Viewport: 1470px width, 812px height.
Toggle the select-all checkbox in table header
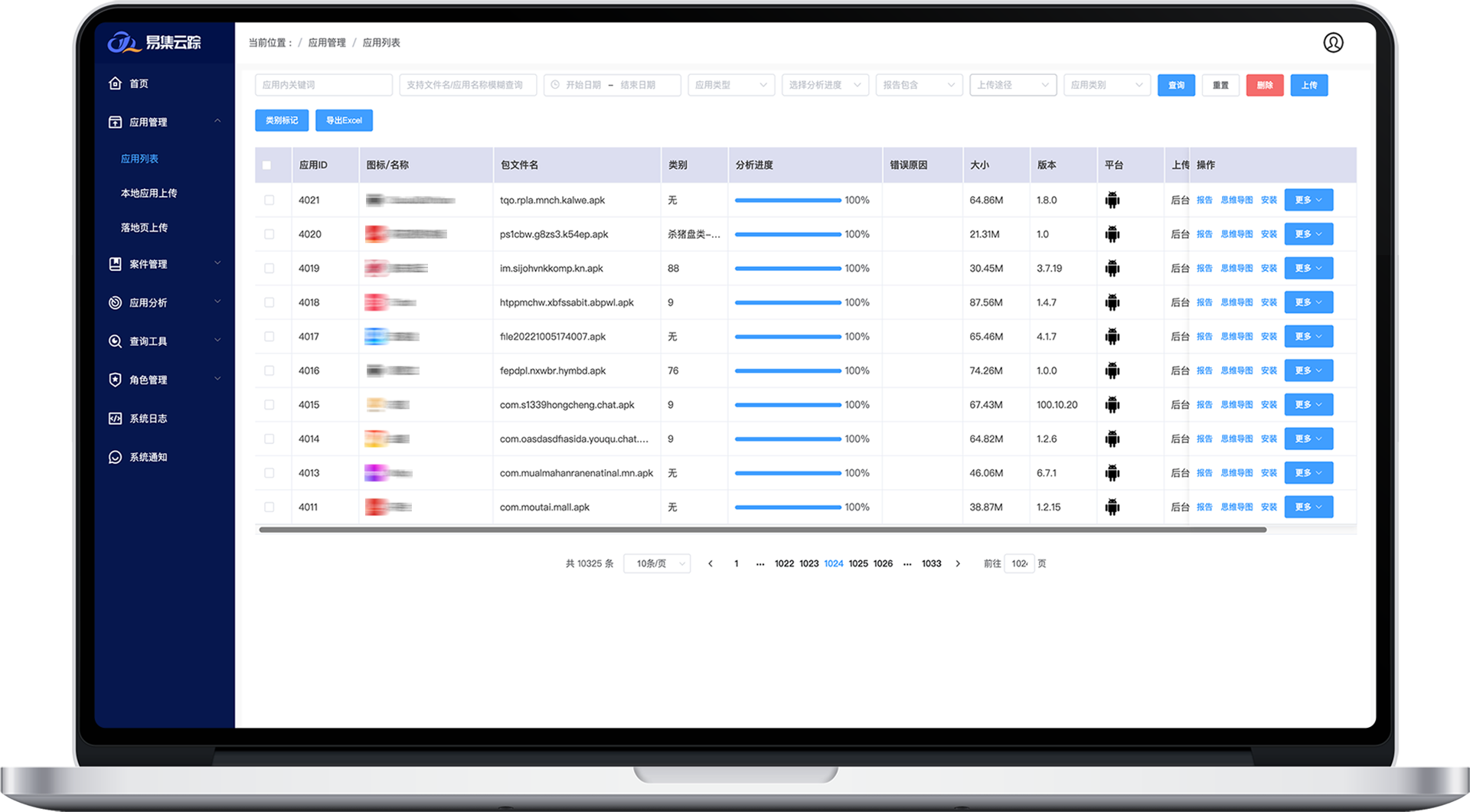[x=266, y=165]
